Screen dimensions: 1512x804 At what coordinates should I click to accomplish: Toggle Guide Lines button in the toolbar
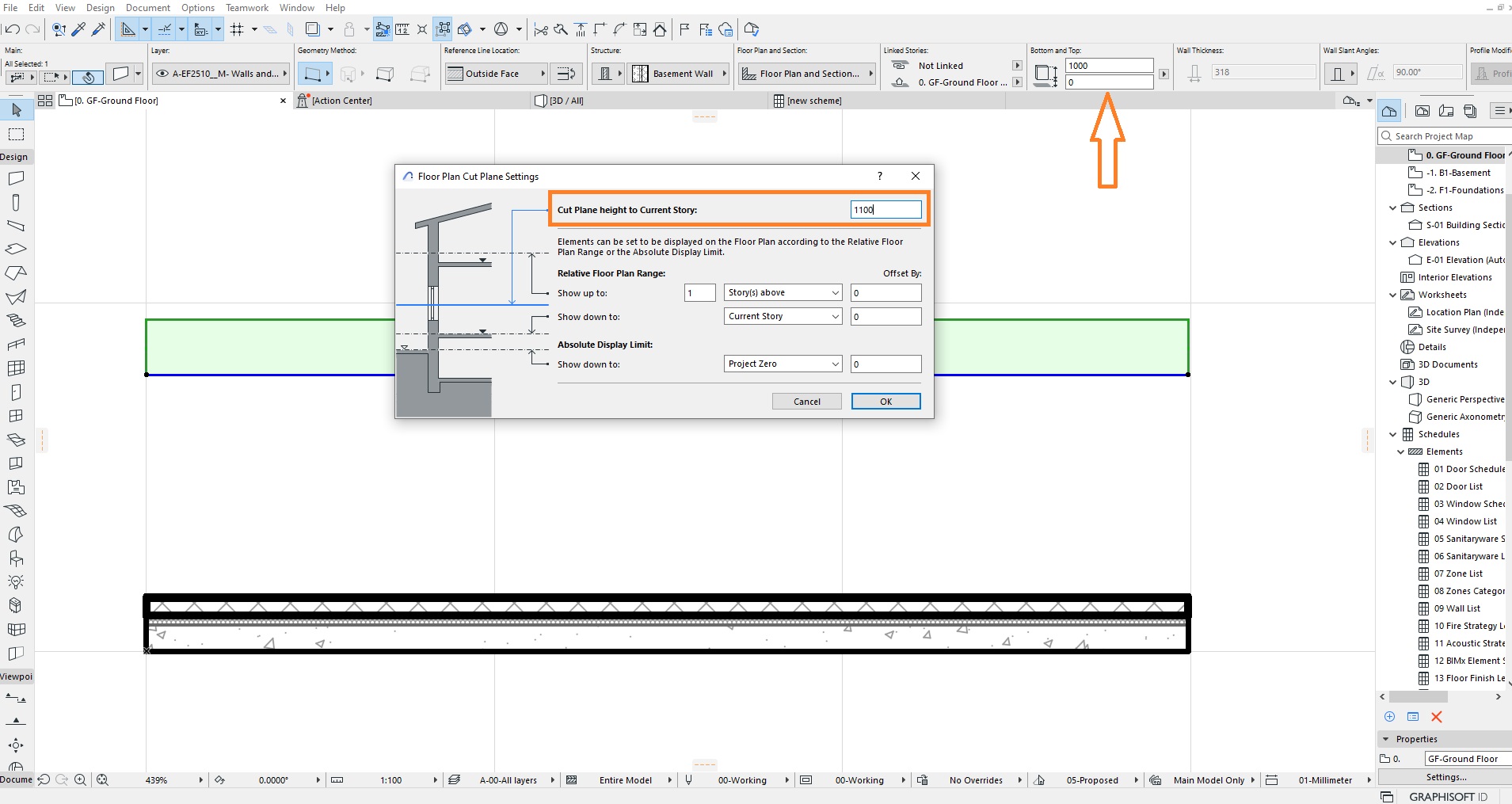(x=128, y=30)
